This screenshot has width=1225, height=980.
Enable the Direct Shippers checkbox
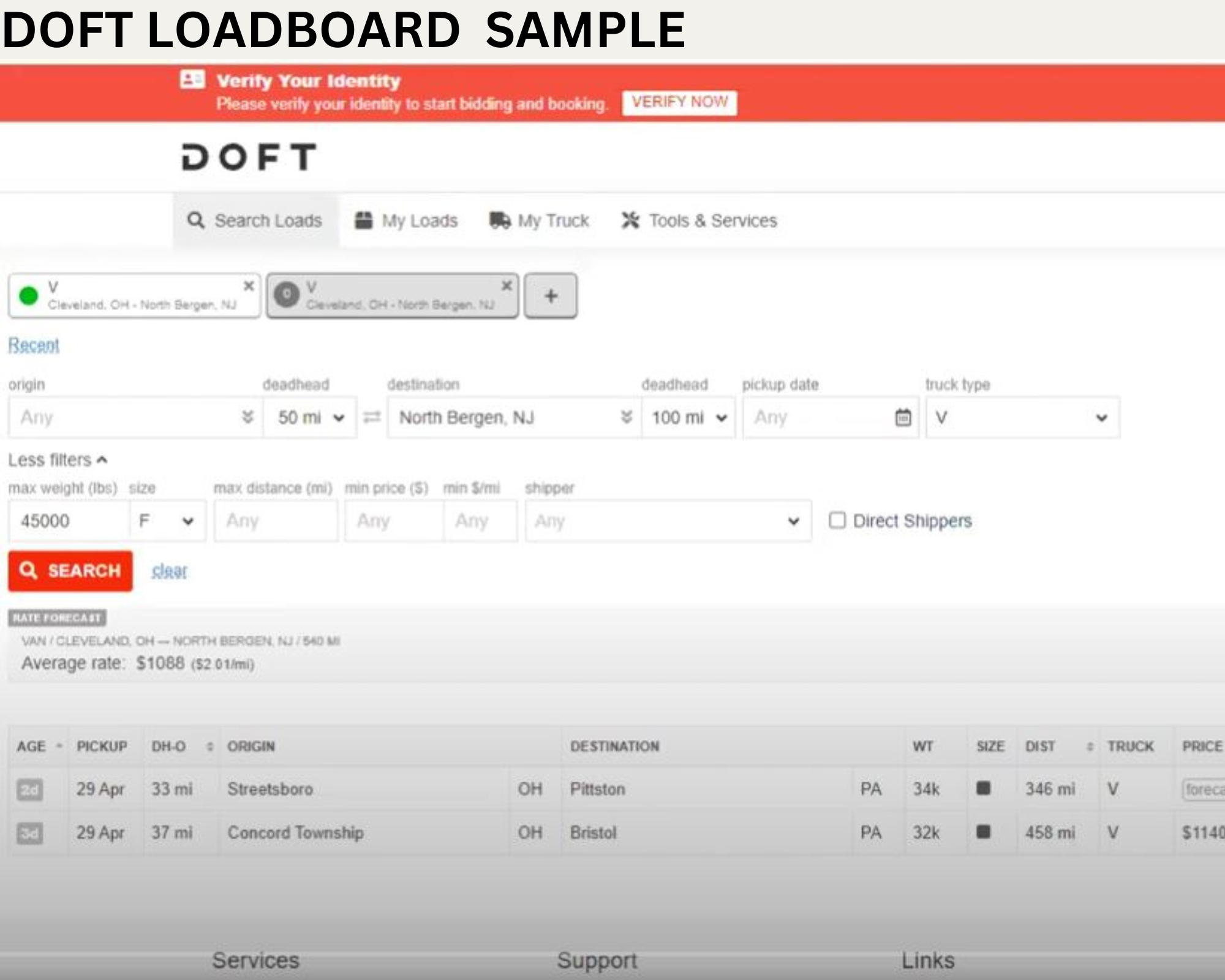click(x=837, y=520)
